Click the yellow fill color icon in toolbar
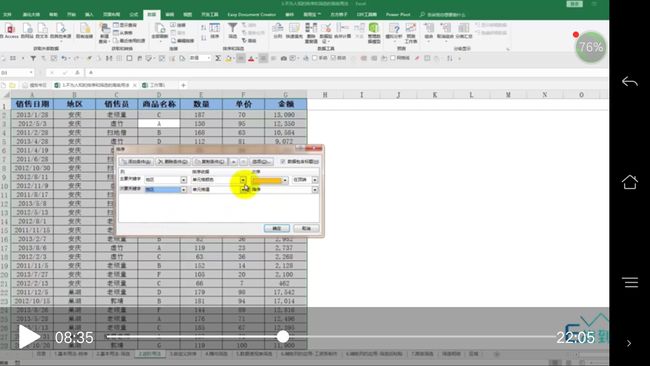This screenshot has height=366, width=650. pos(228,58)
